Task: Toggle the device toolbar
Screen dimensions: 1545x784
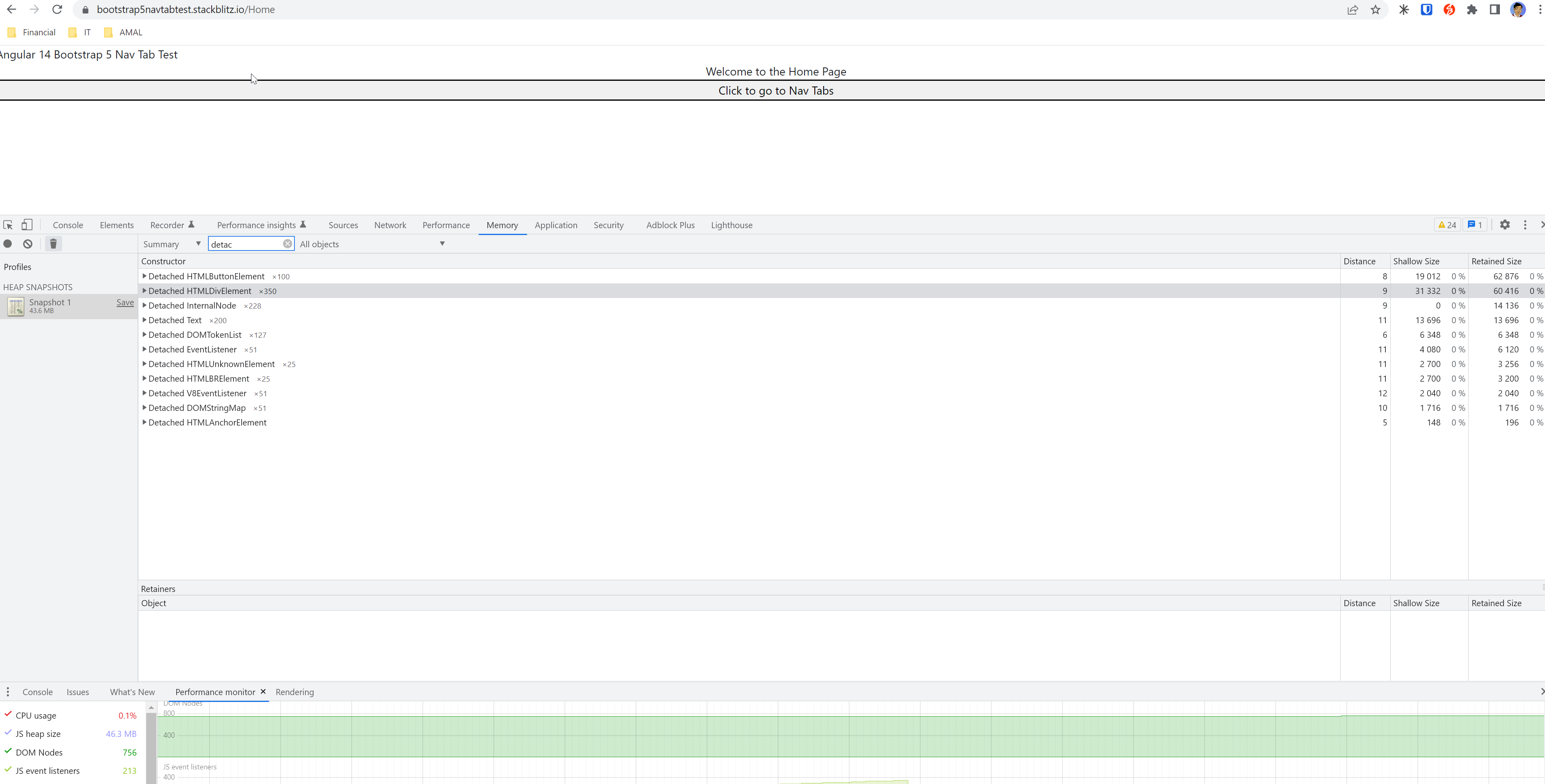Action: [x=27, y=224]
